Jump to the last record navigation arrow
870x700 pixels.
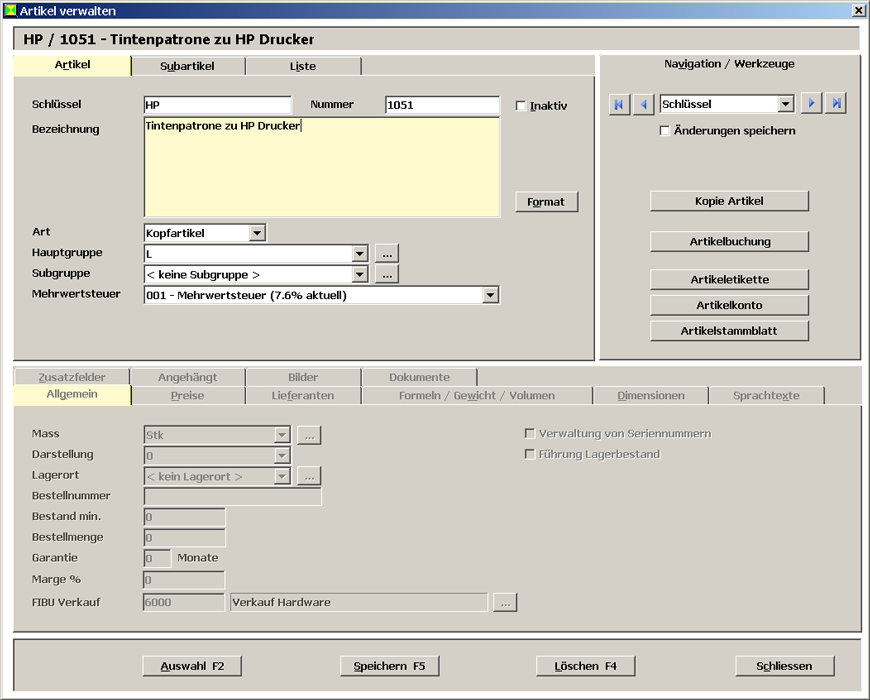tap(836, 104)
